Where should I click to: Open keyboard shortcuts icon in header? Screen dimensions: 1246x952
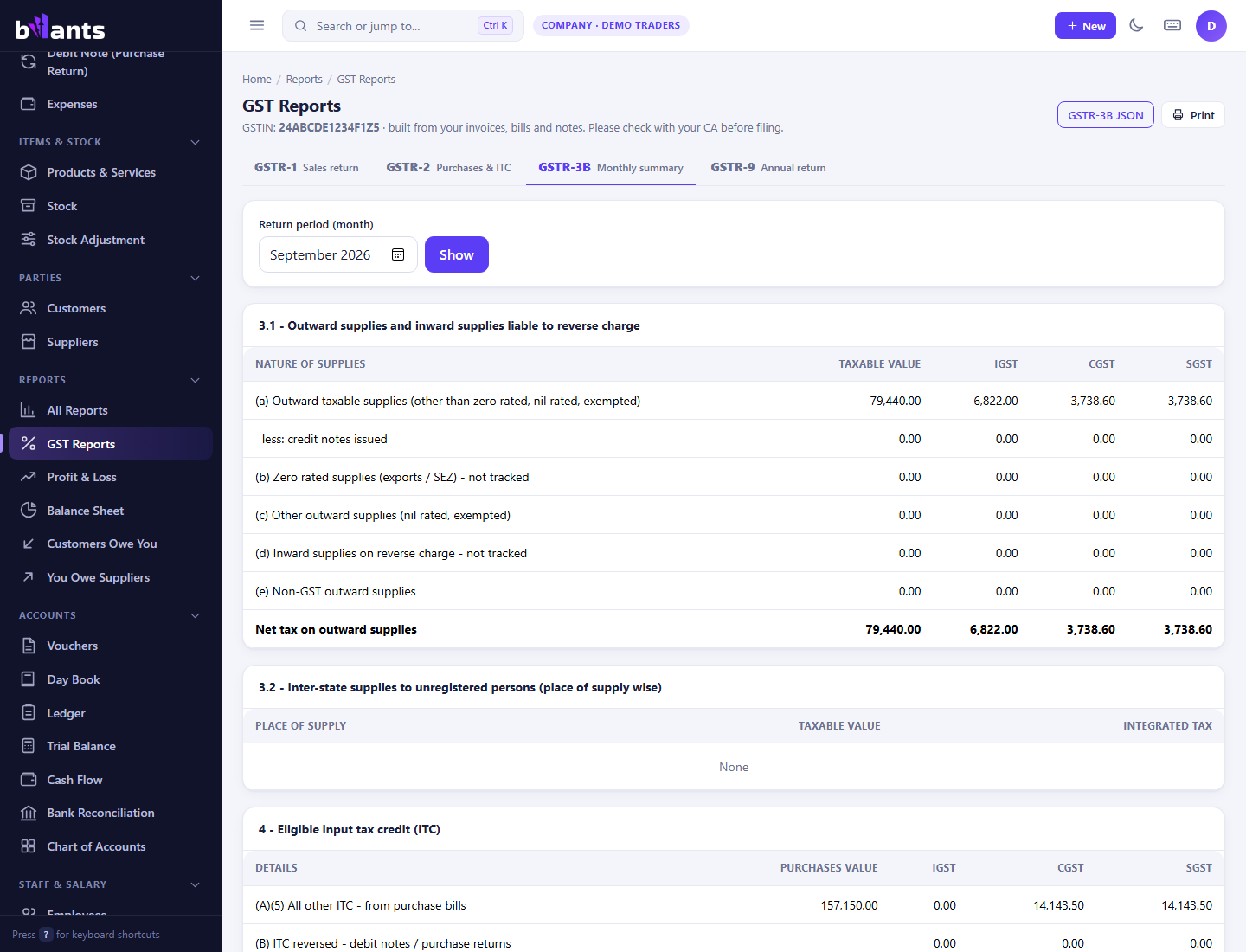tap(1172, 25)
